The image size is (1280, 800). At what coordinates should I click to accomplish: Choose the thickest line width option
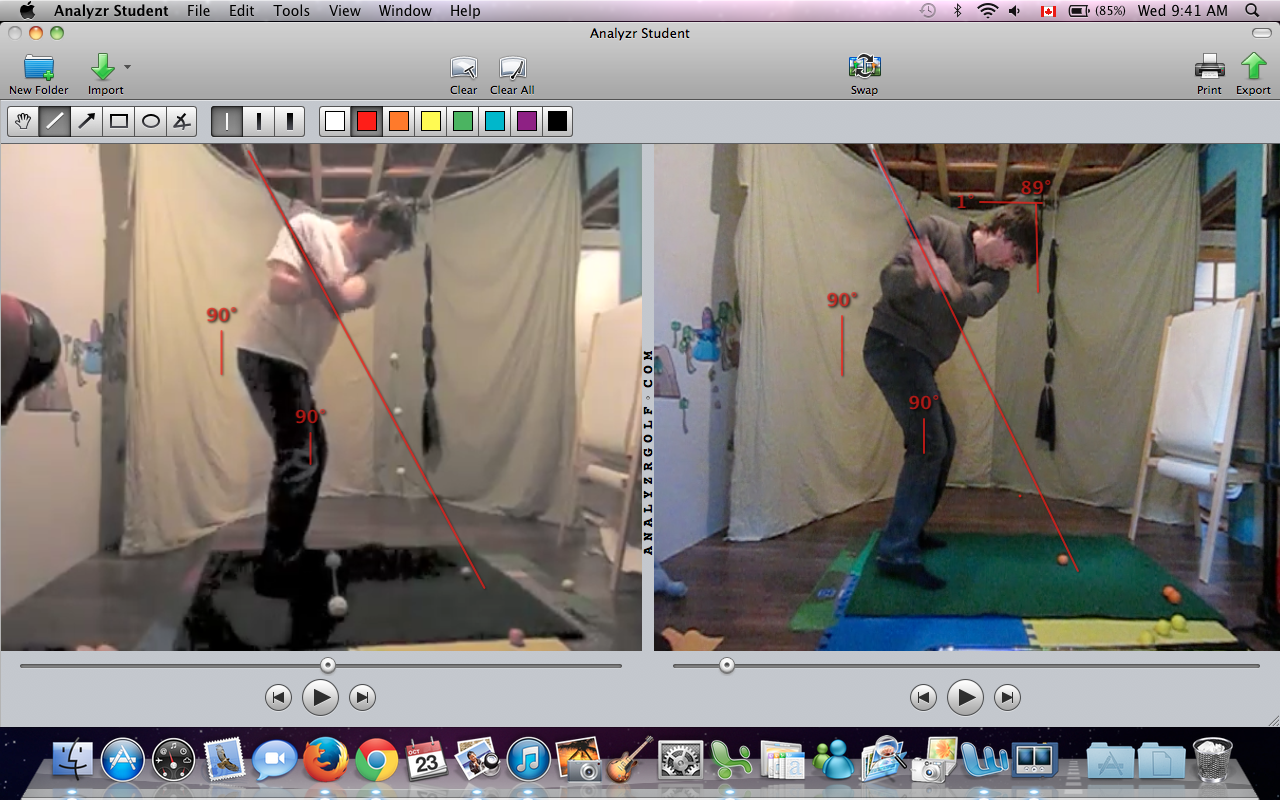coord(290,122)
